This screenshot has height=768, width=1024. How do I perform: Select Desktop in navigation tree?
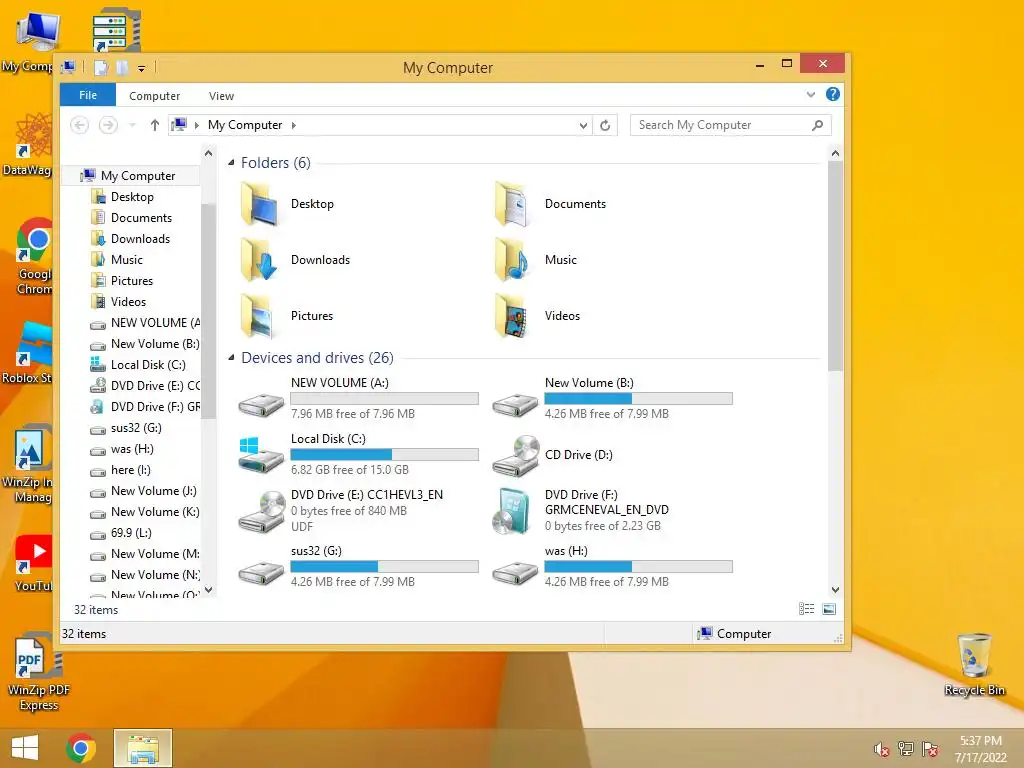pyautogui.click(x=132, y=197)
